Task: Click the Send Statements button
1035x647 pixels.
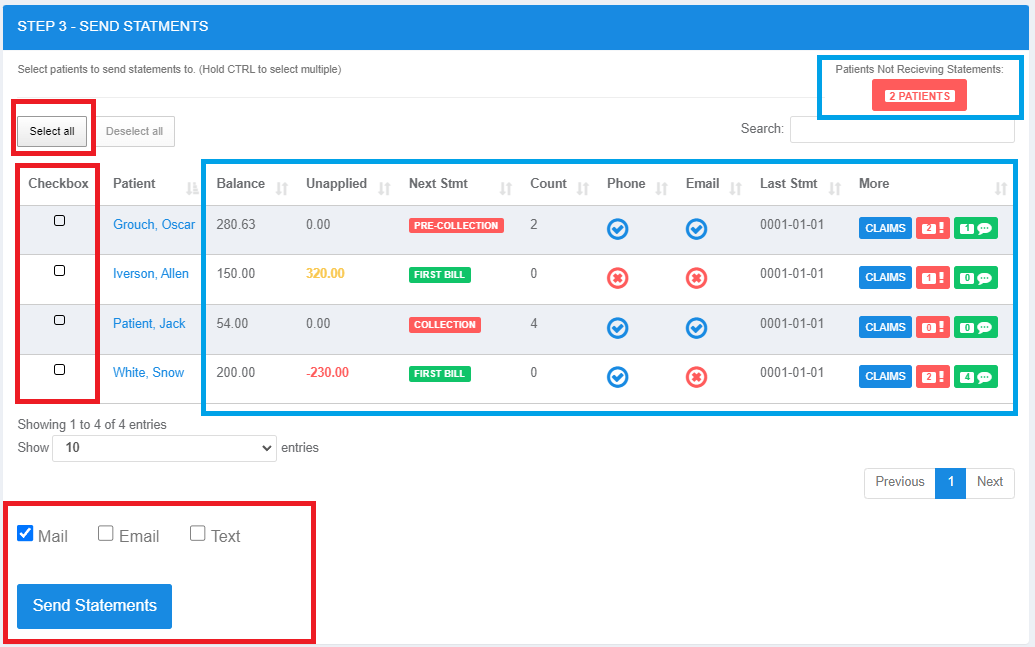Action: [x=94, y=606]
